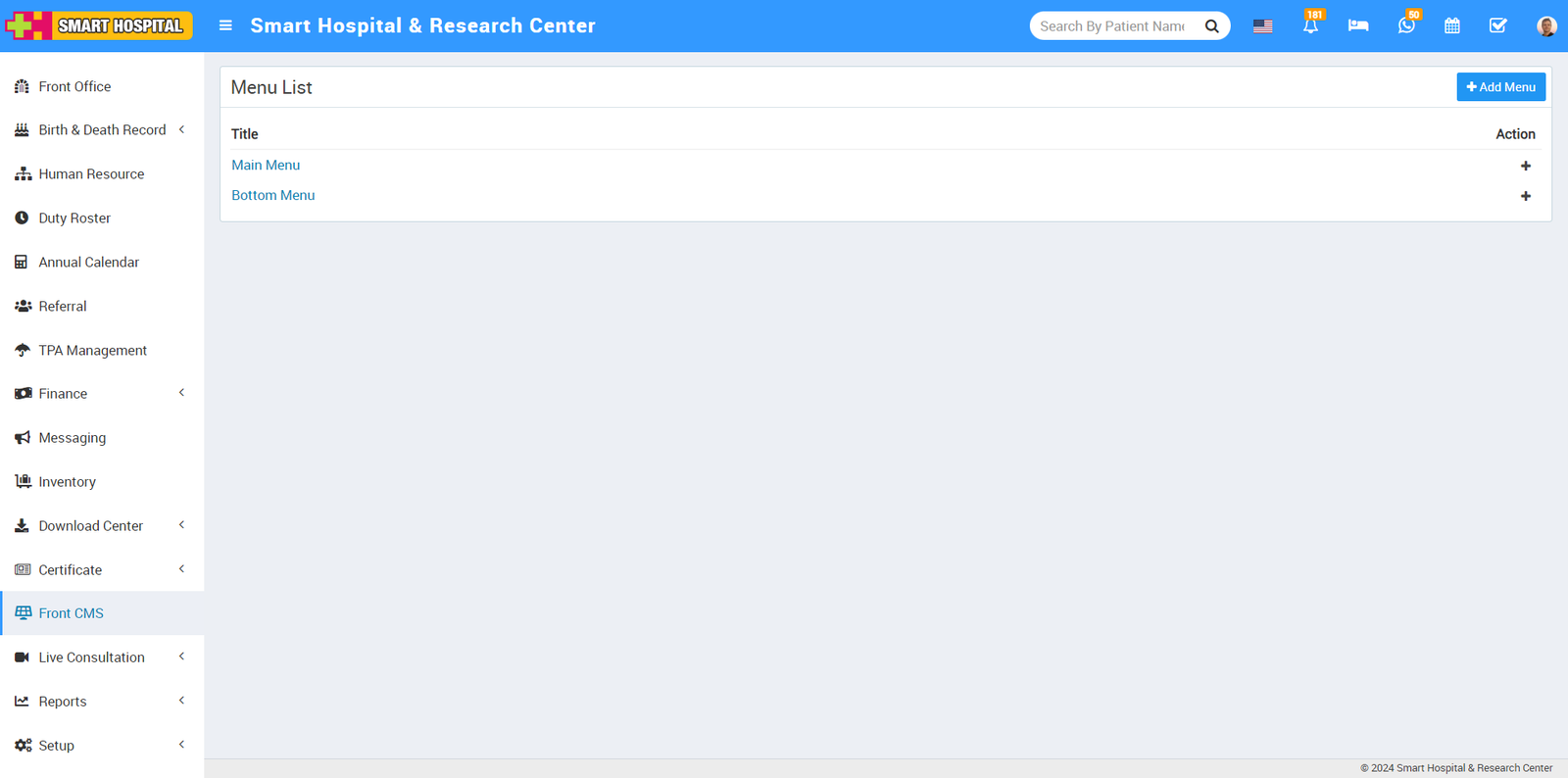This screenshot has height=778, width=1568.
Task: Select Human Resource in sidebar
Action: tap(91, 174)
